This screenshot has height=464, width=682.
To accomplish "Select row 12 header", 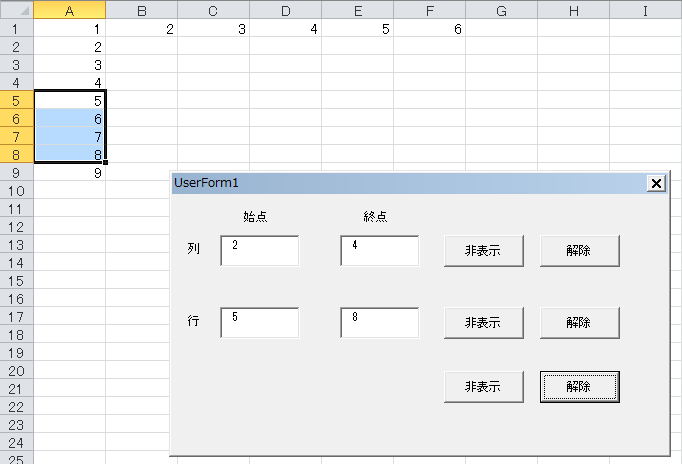I will click(16, 226).
